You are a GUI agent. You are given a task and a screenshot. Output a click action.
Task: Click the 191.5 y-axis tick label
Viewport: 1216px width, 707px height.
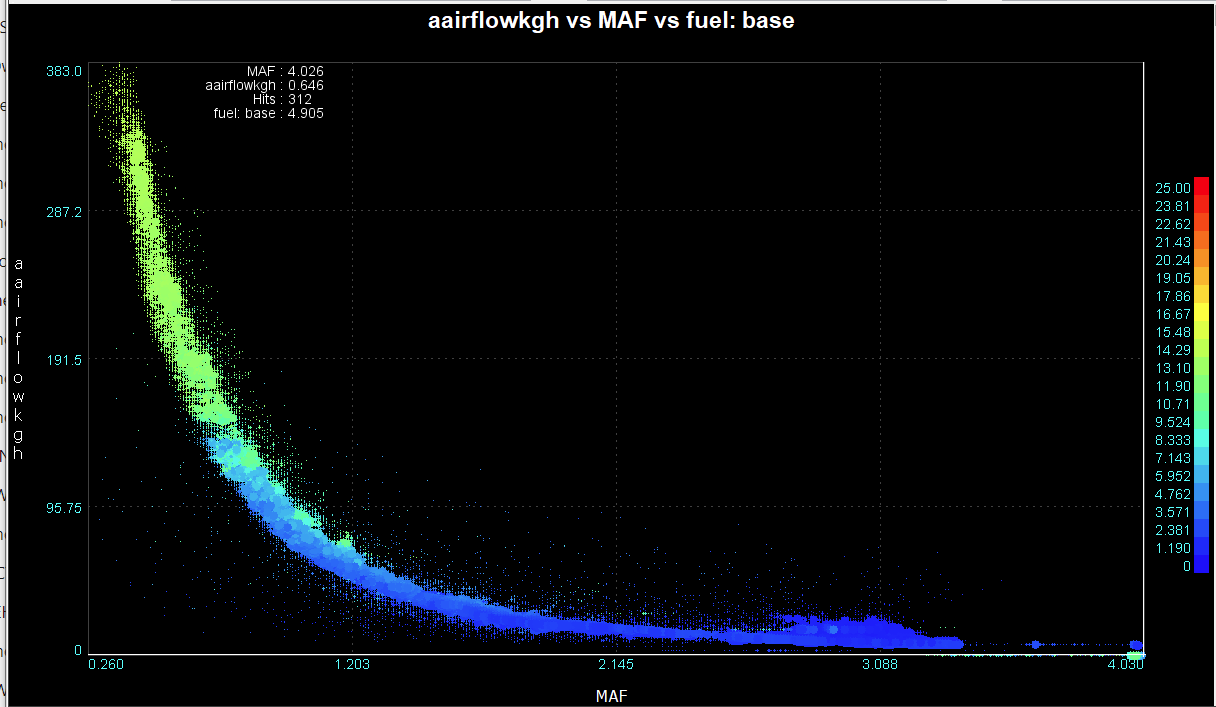[64, 359]
